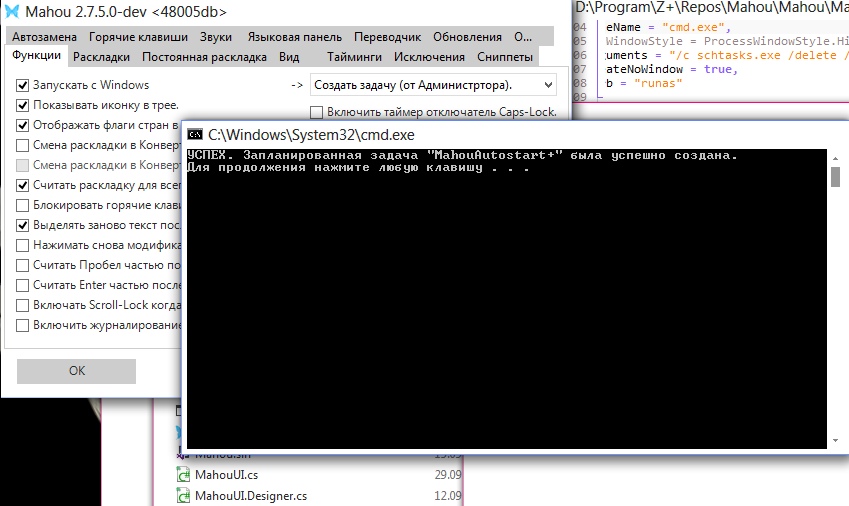The width and height of the screenshot is (849, 506).
Task: Enable Включать Scroll-Lock checkbox
Action: (22, 305)
